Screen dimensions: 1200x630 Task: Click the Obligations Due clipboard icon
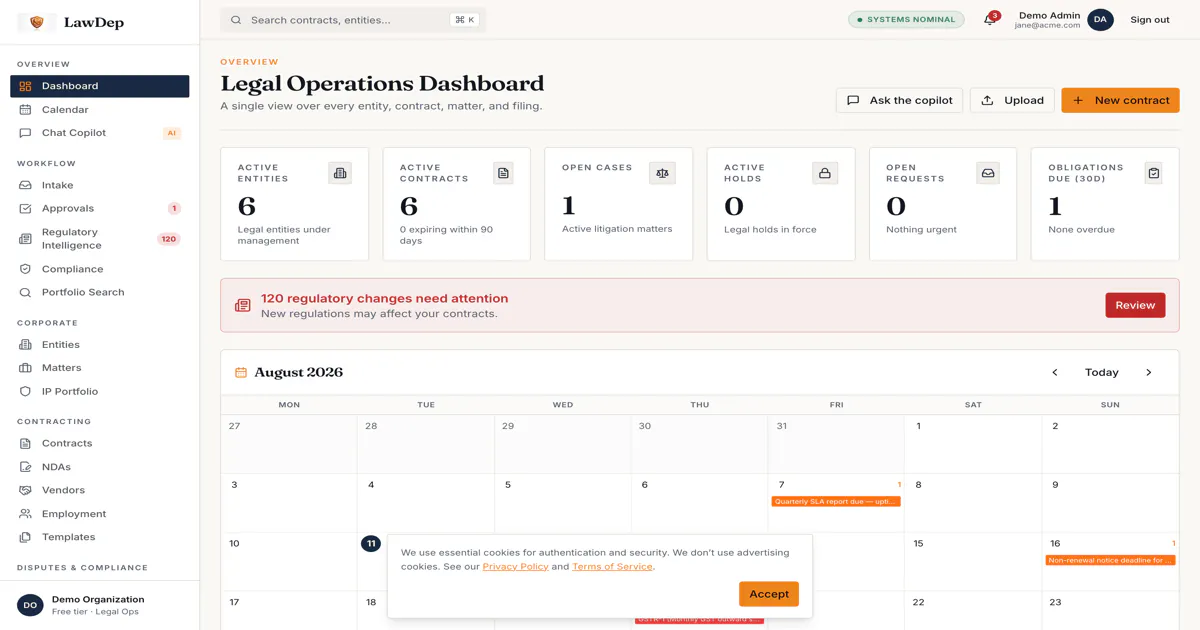point(1154,173)
